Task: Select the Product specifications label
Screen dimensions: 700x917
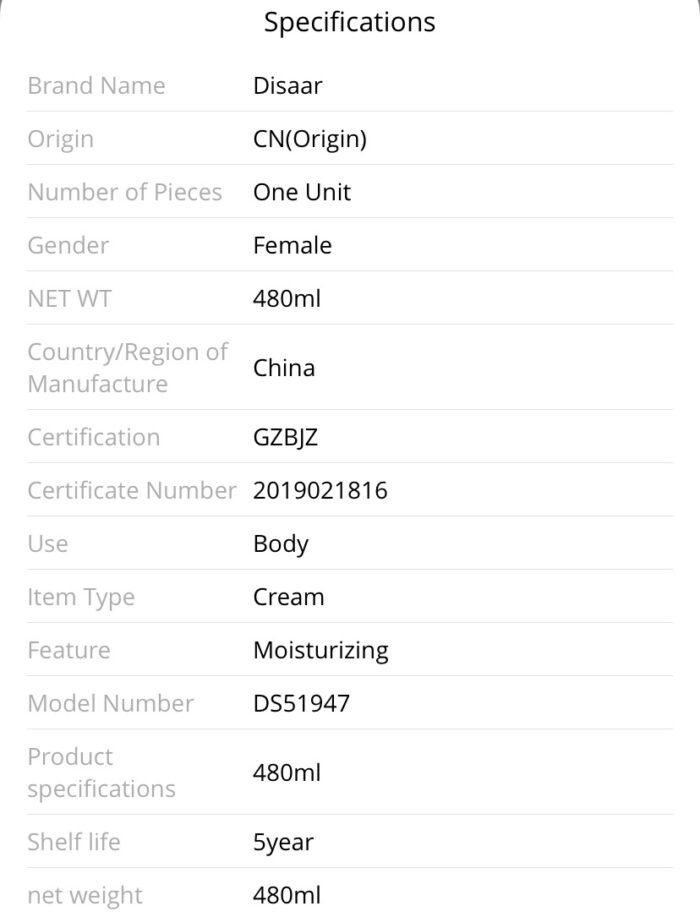Action: [x=101, y=773]
